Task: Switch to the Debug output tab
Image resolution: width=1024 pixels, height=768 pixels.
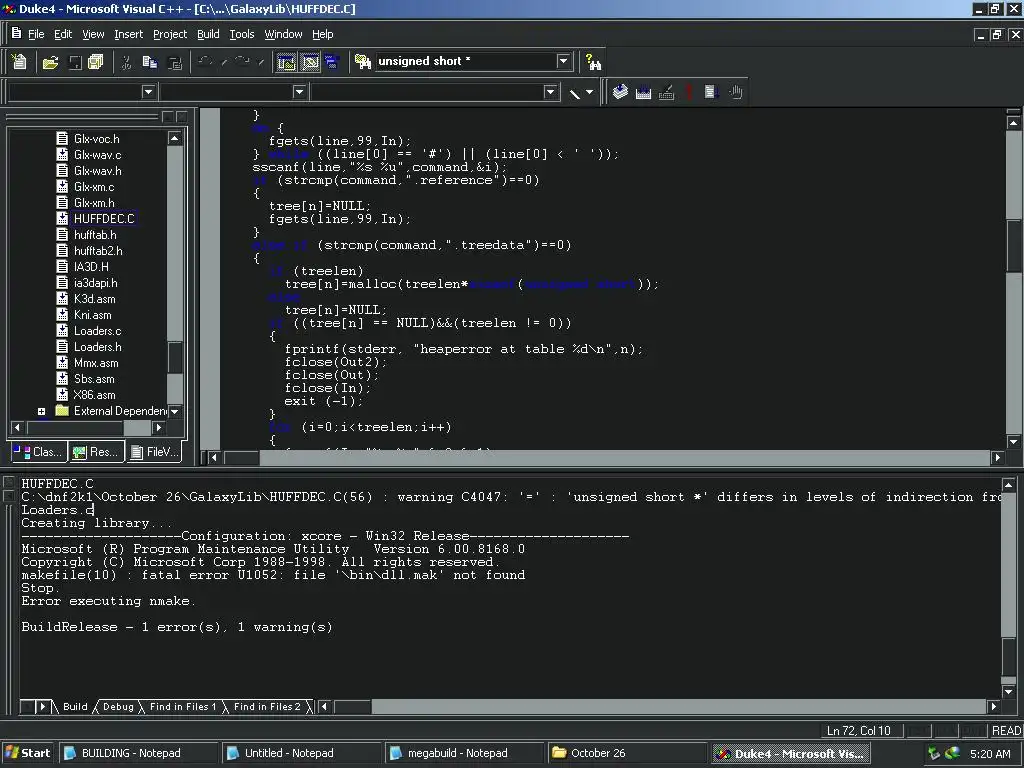Action: tap(118, 707)
